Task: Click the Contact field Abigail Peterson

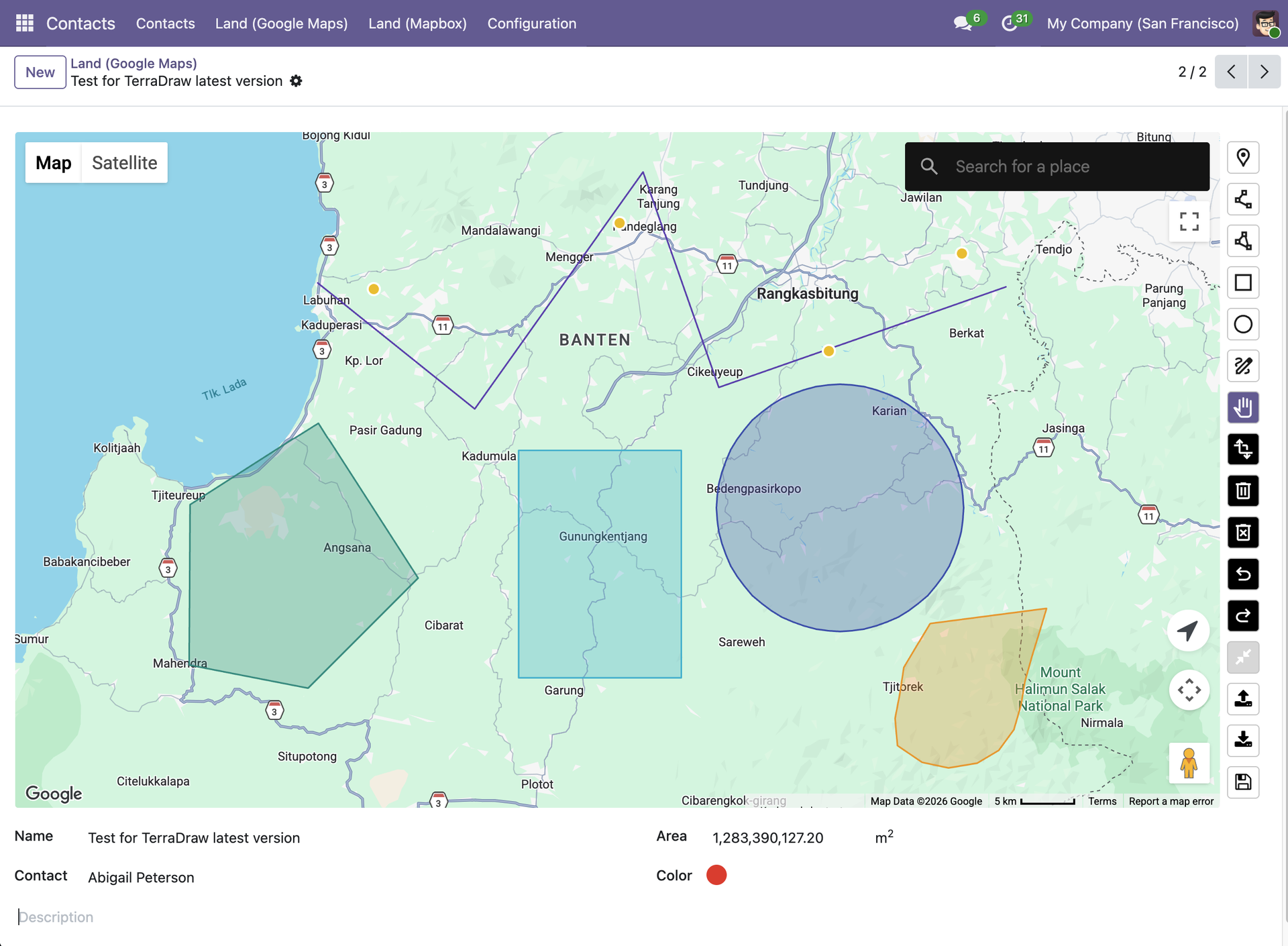Action: [141, 878]
